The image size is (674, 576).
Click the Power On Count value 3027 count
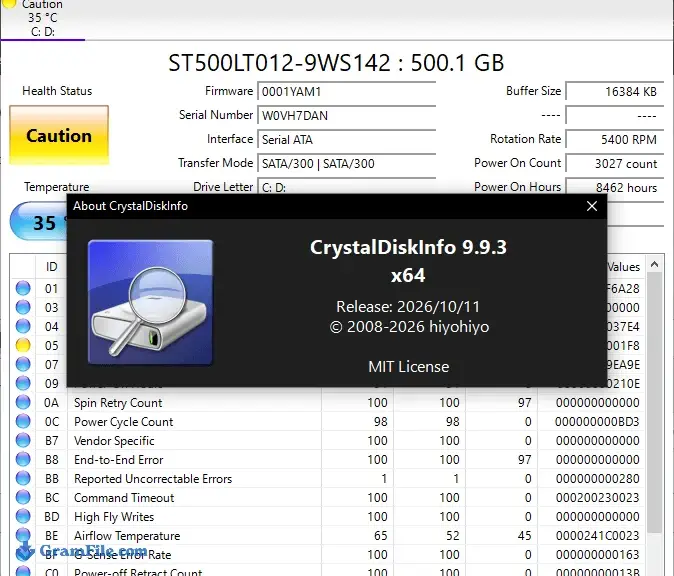tap(615, 164)
